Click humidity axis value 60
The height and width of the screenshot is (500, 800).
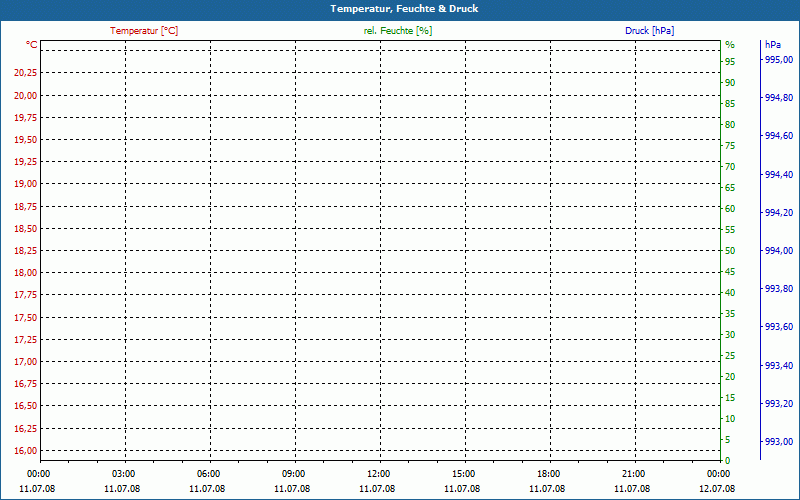click(x=730, y=209)
